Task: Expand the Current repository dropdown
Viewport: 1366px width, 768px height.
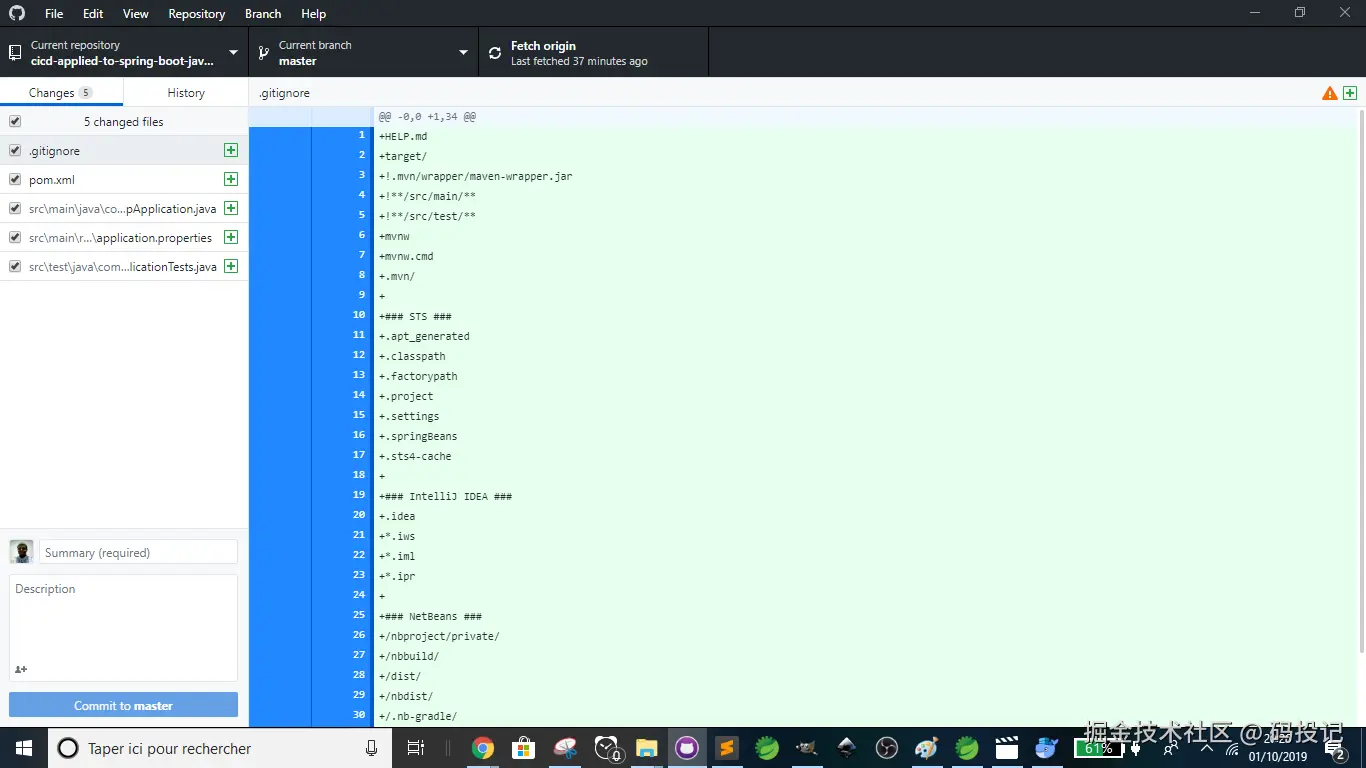Action: (124, 52)
